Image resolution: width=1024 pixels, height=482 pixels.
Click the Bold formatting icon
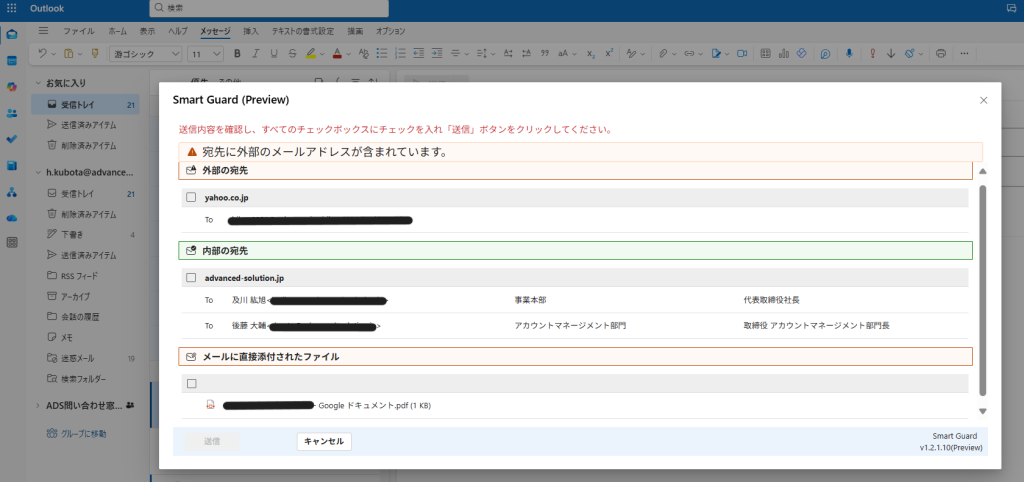(237, 53)
